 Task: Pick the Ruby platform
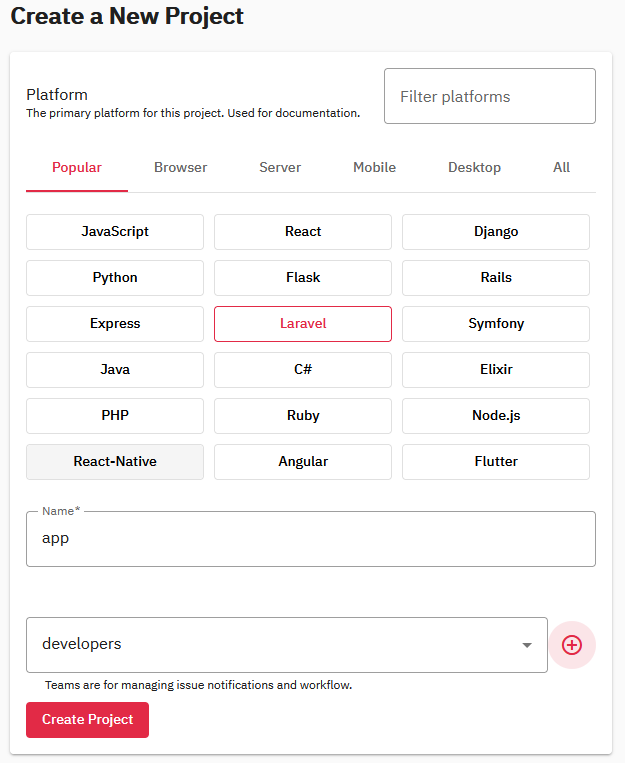[303, 416]
